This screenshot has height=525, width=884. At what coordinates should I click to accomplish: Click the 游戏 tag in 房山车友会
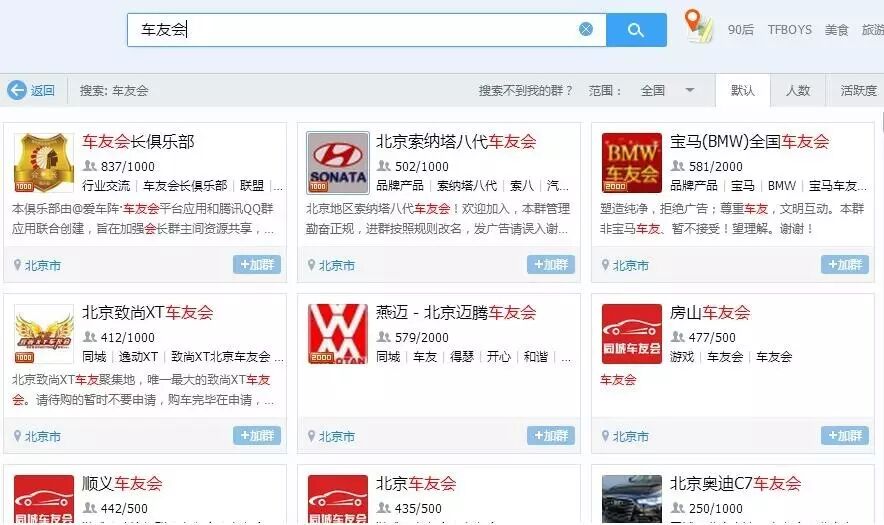coord(682,356)
